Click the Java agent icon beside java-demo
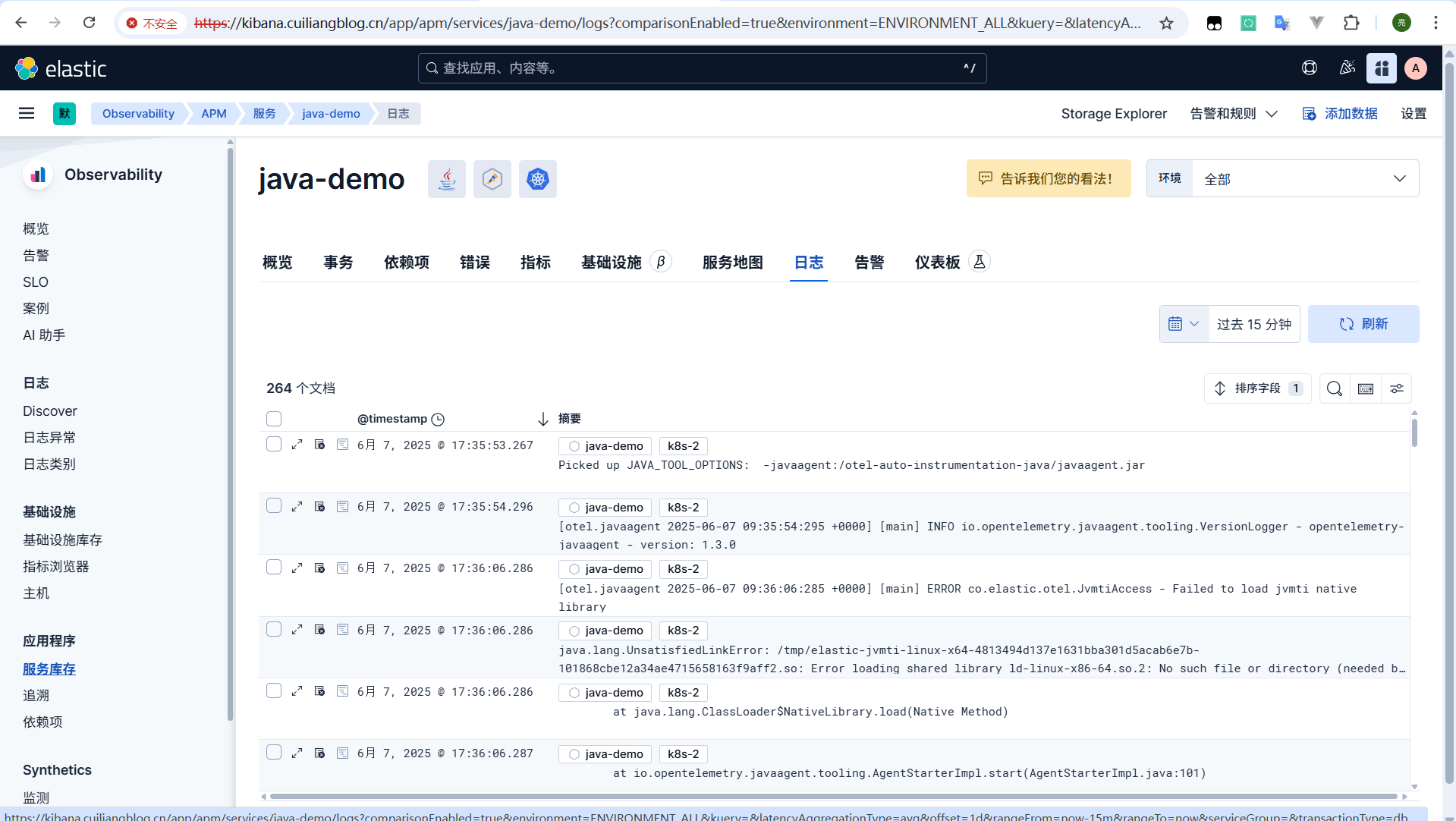This screenshot has height=821, width=1456. (447, 179)
